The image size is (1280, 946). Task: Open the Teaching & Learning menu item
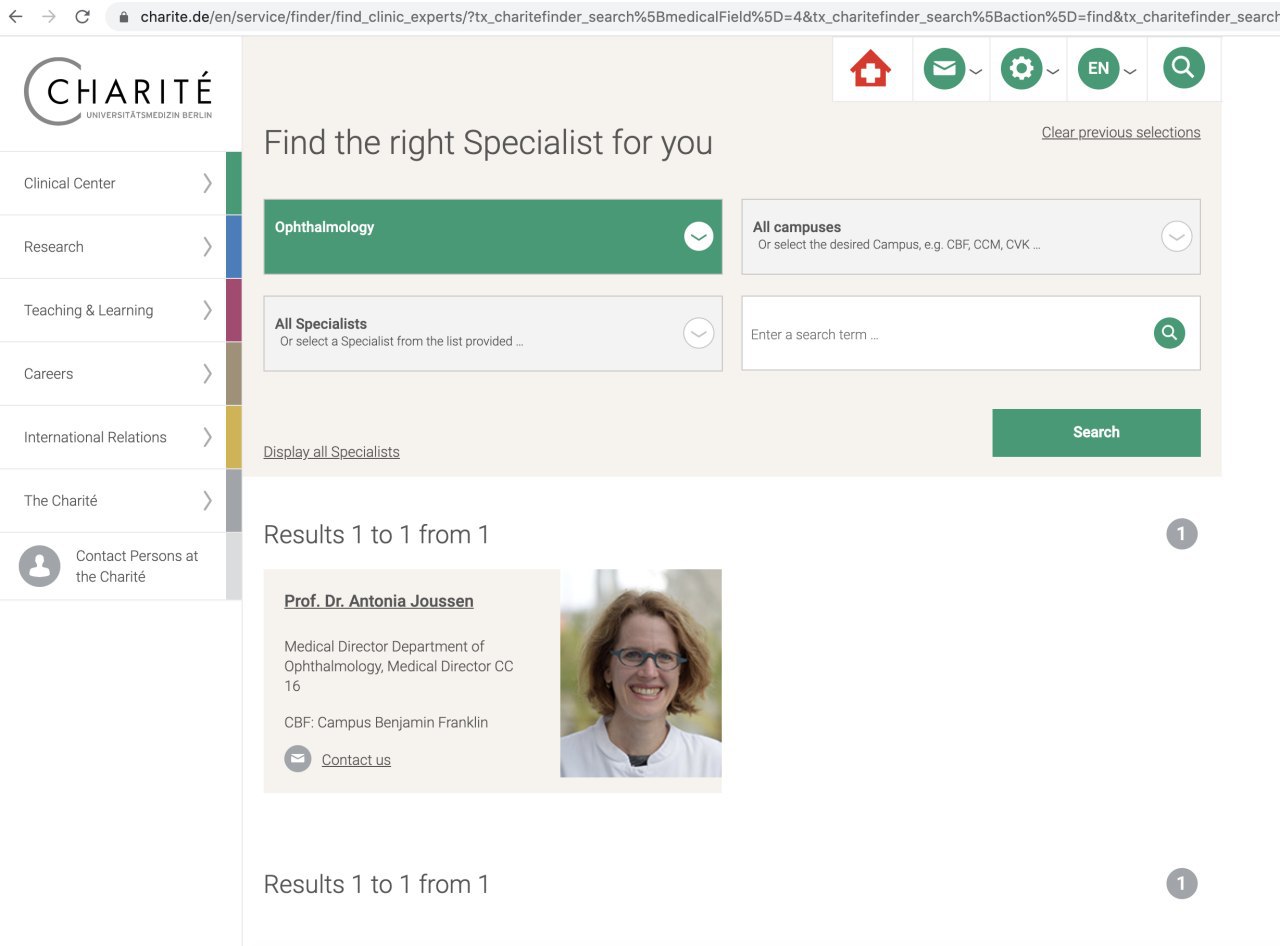[120, 310]
